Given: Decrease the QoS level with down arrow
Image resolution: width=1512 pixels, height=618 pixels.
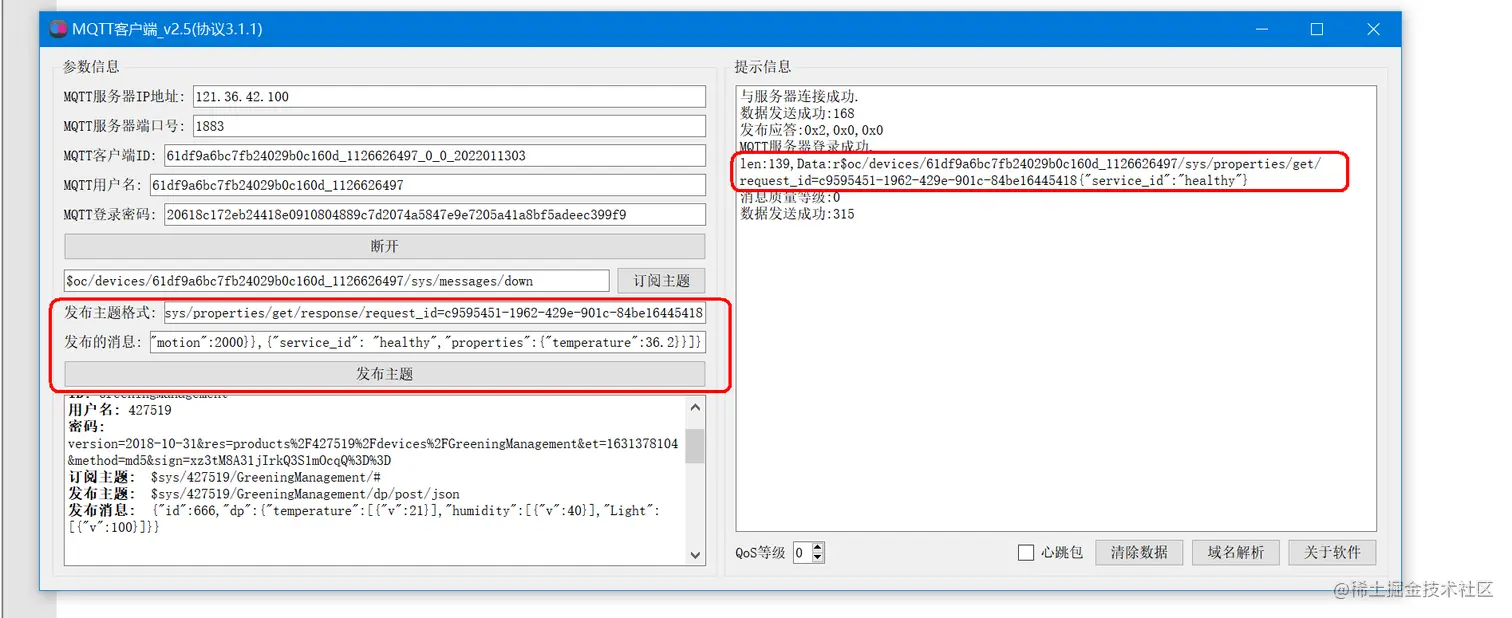Looking at the screenshot, I should pyautogui.click(x=818, y=557).
